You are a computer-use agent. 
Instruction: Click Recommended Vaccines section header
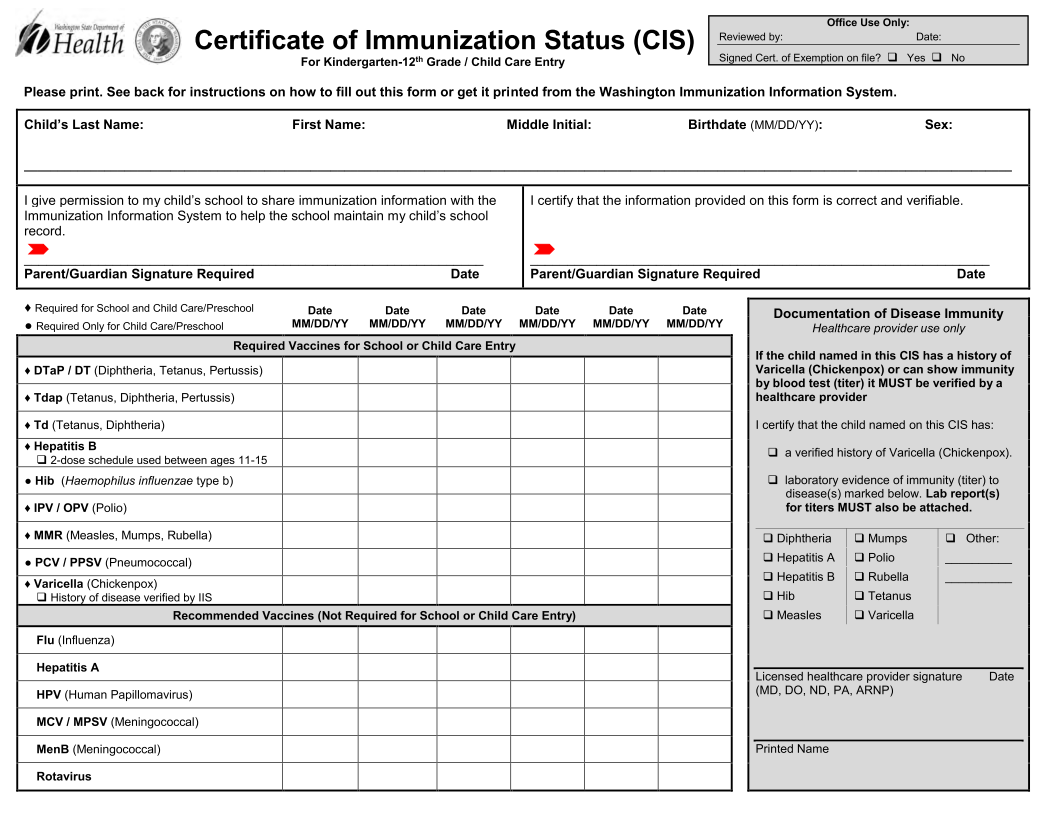pyautogui.click(x=374, y=615)
